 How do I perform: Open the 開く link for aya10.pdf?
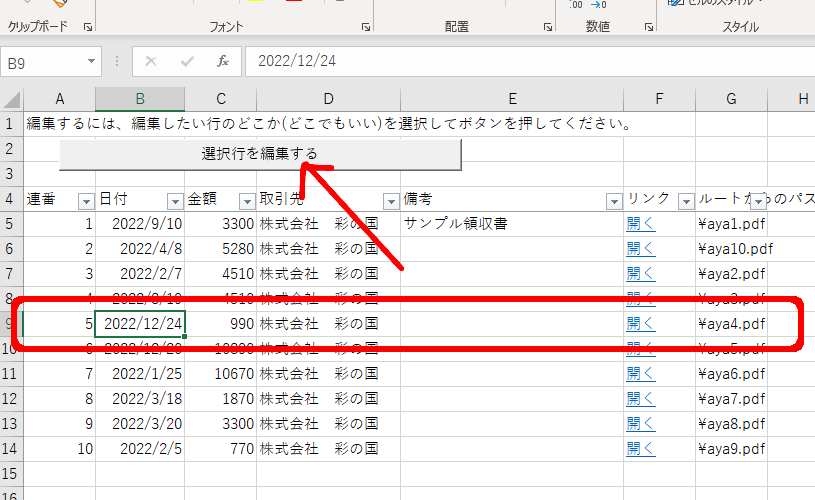tap(640, 249)
